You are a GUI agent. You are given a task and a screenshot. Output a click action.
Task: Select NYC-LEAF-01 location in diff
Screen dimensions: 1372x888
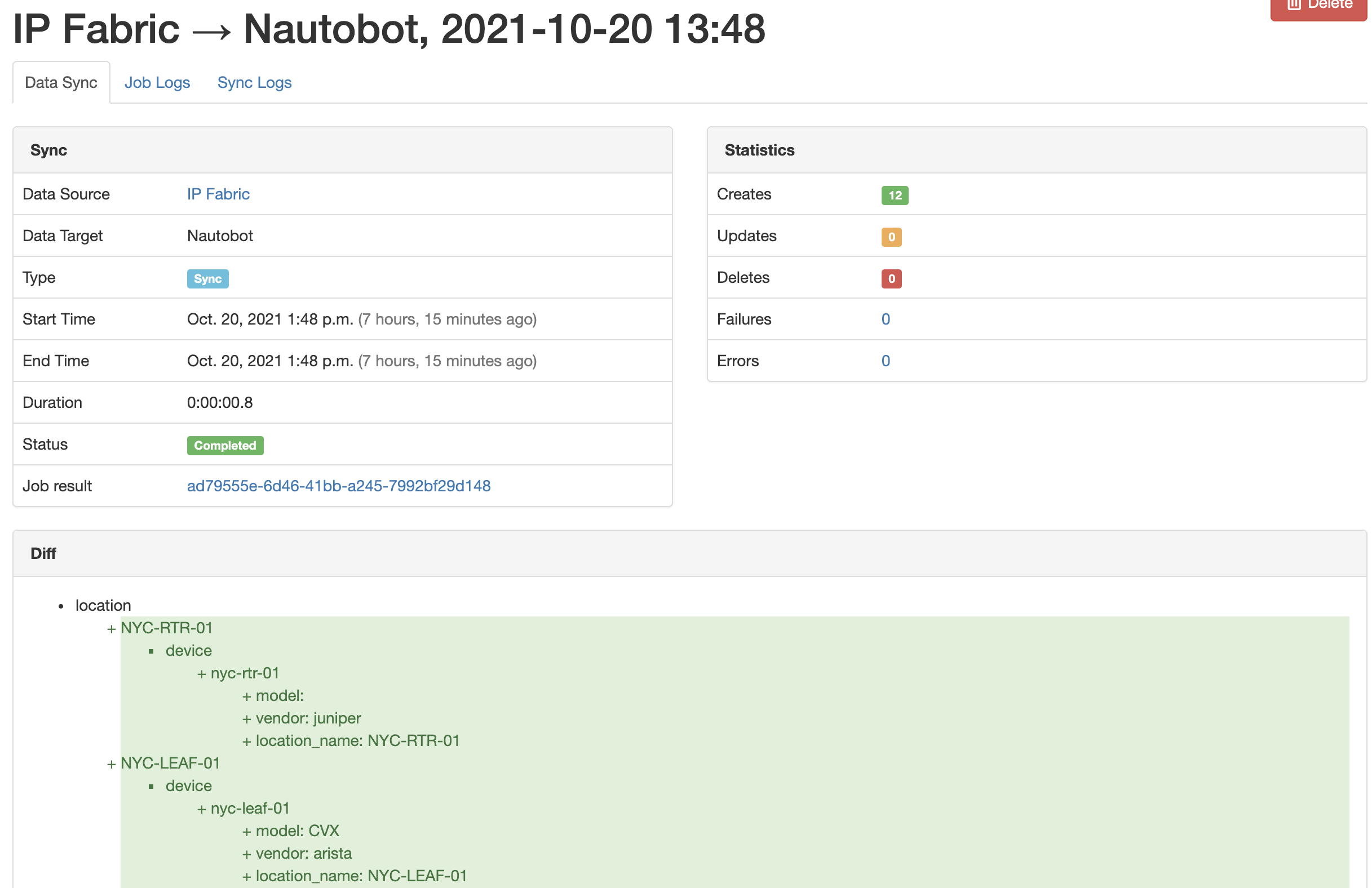coord(170,763)
